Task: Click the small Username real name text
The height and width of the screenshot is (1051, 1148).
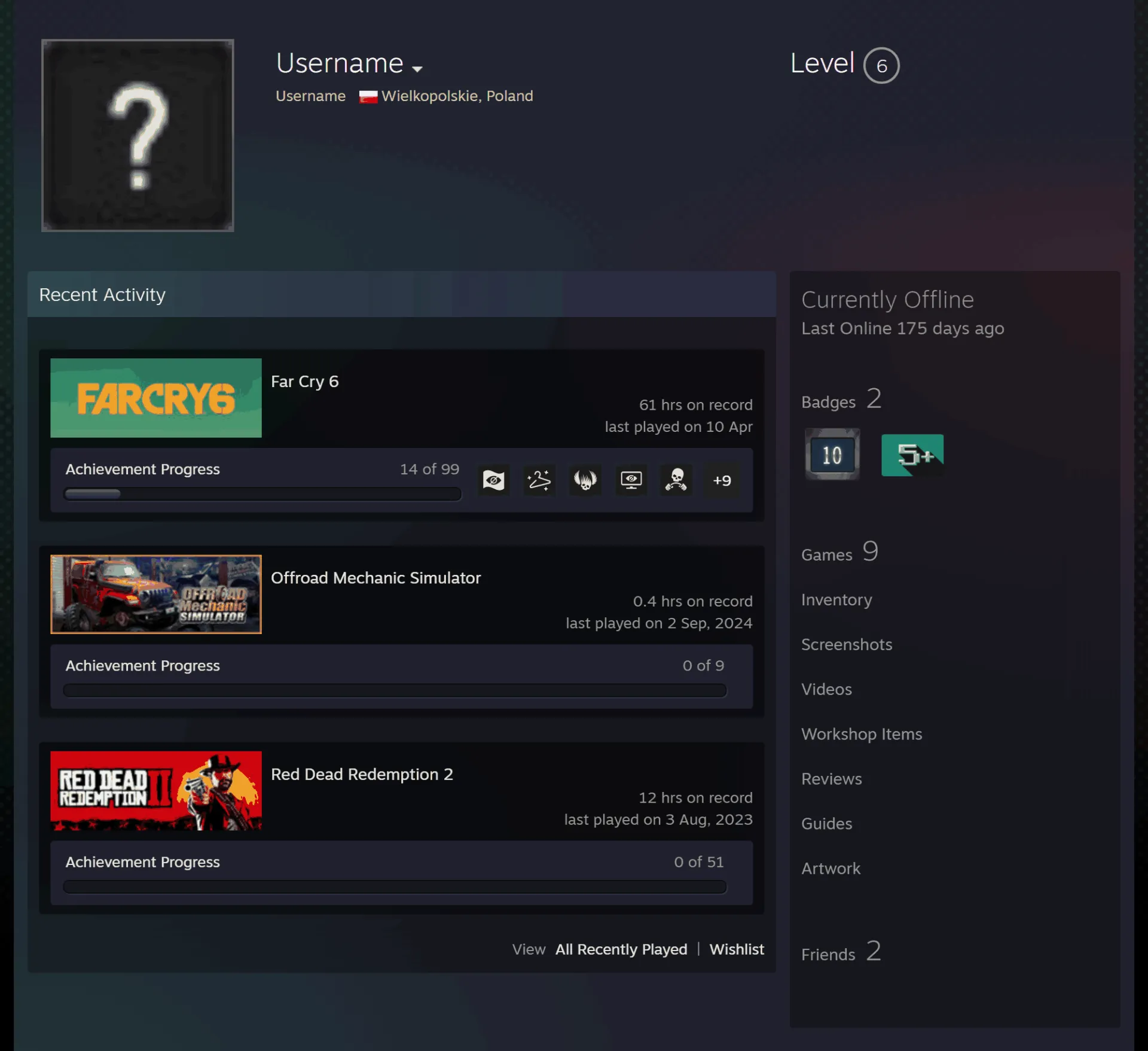Action: coord(310,96)
